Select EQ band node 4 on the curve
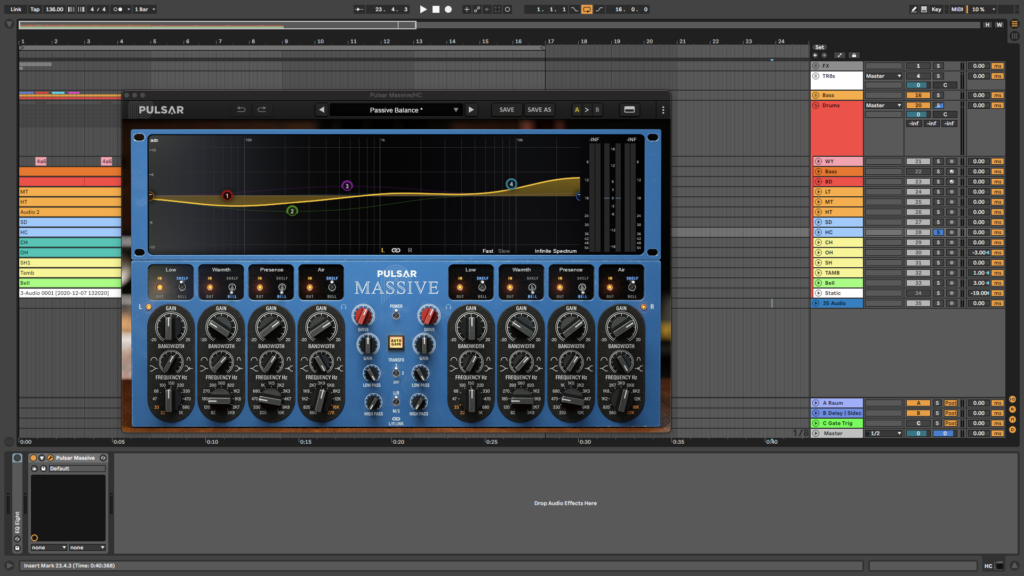 tap(511, 184)
